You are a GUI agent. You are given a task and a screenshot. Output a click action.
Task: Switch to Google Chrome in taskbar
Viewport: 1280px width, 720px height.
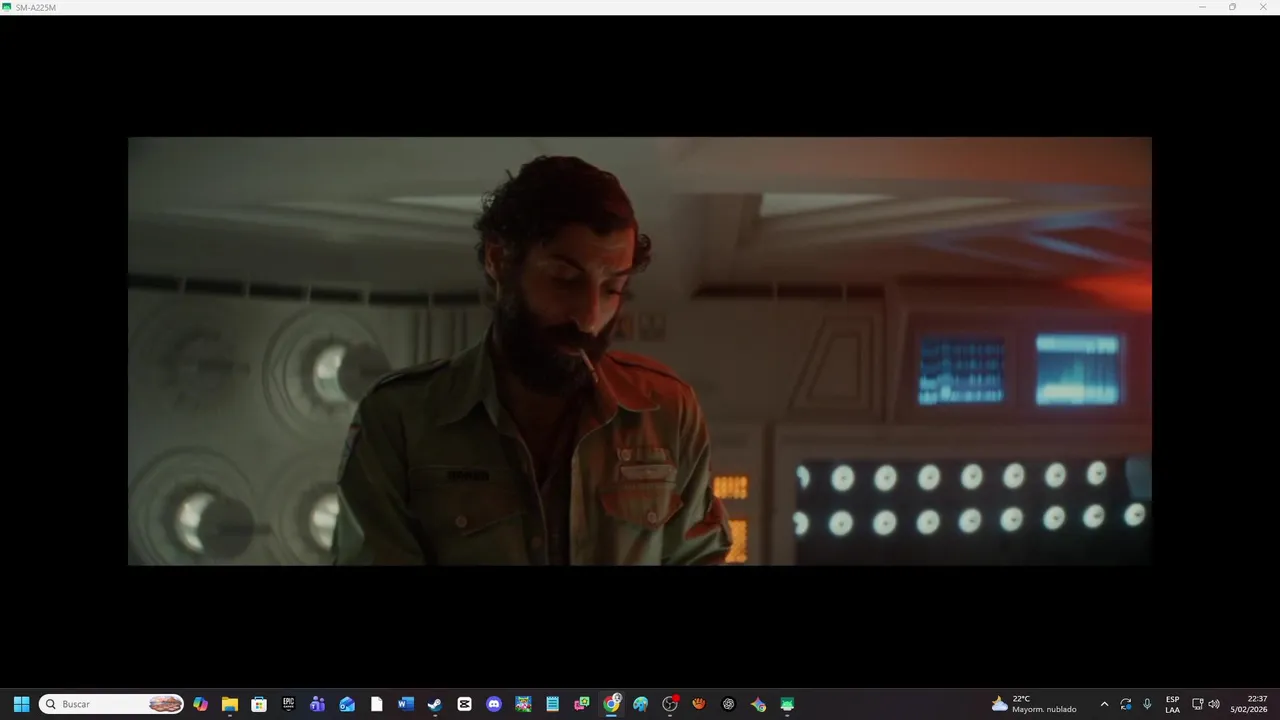(x=611, y=704)
